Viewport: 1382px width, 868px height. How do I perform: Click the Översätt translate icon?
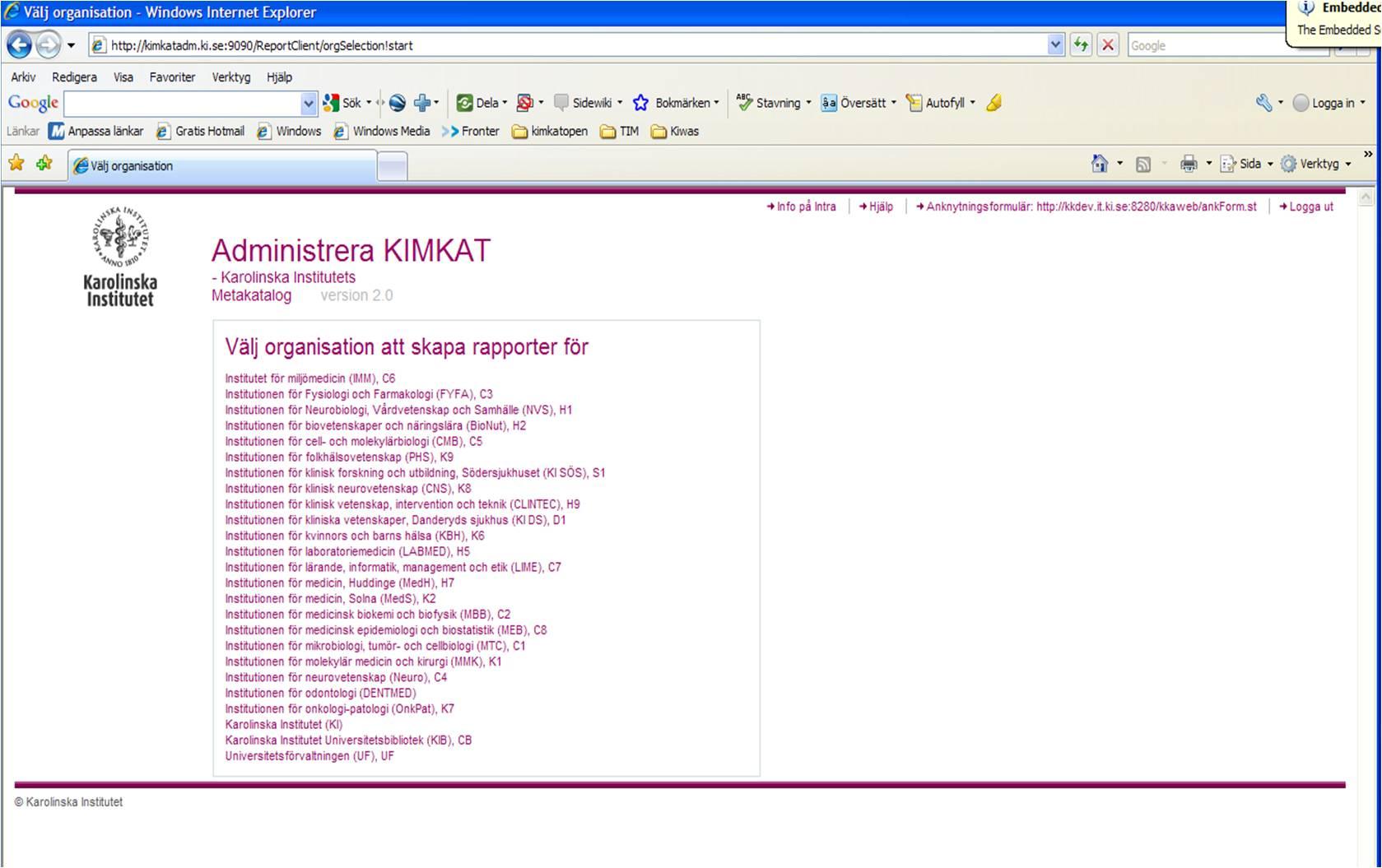click(x=829, y=103)
